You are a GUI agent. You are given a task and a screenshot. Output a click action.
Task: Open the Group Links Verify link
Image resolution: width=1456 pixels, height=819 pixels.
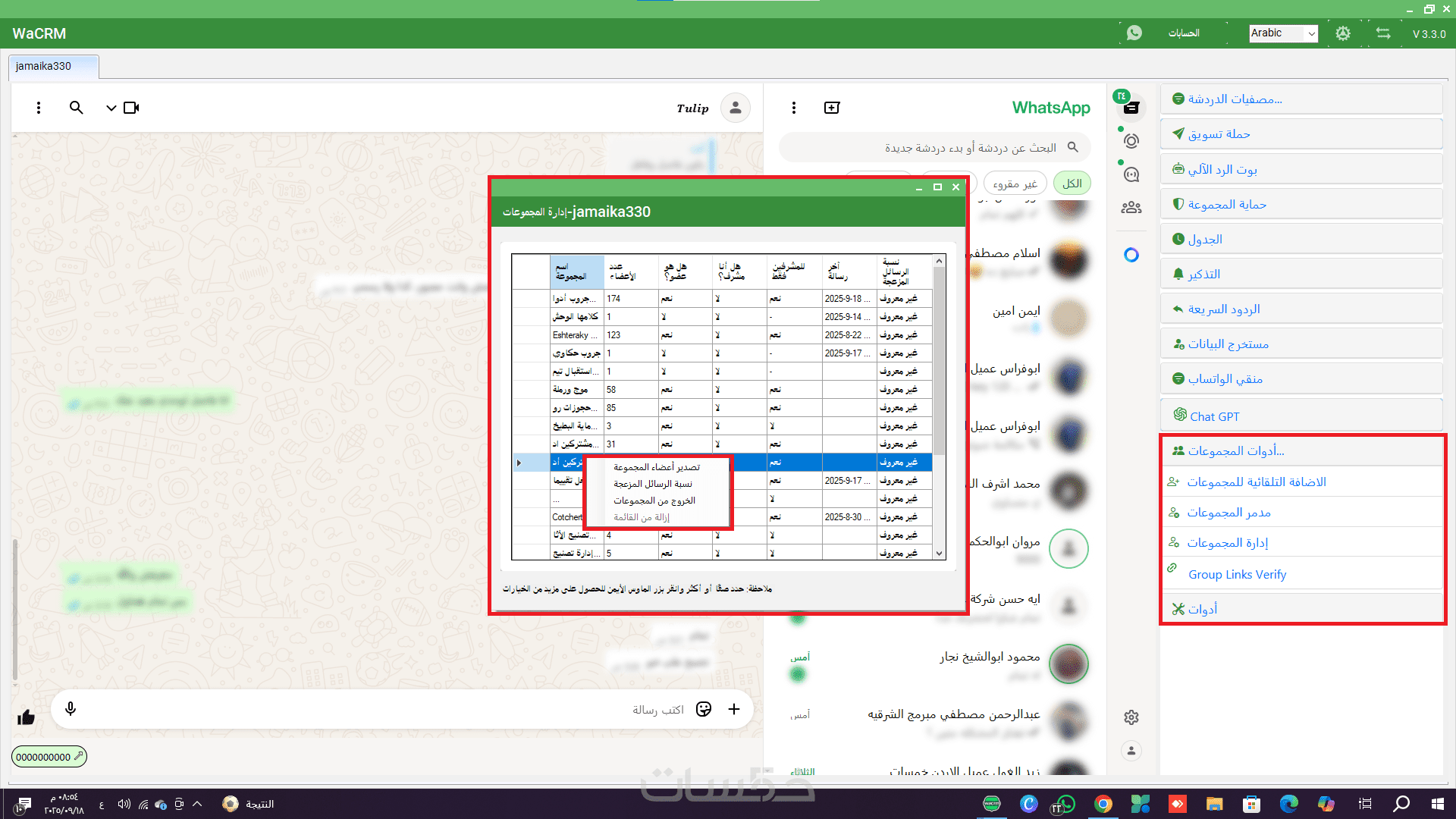coord(1237,574)
